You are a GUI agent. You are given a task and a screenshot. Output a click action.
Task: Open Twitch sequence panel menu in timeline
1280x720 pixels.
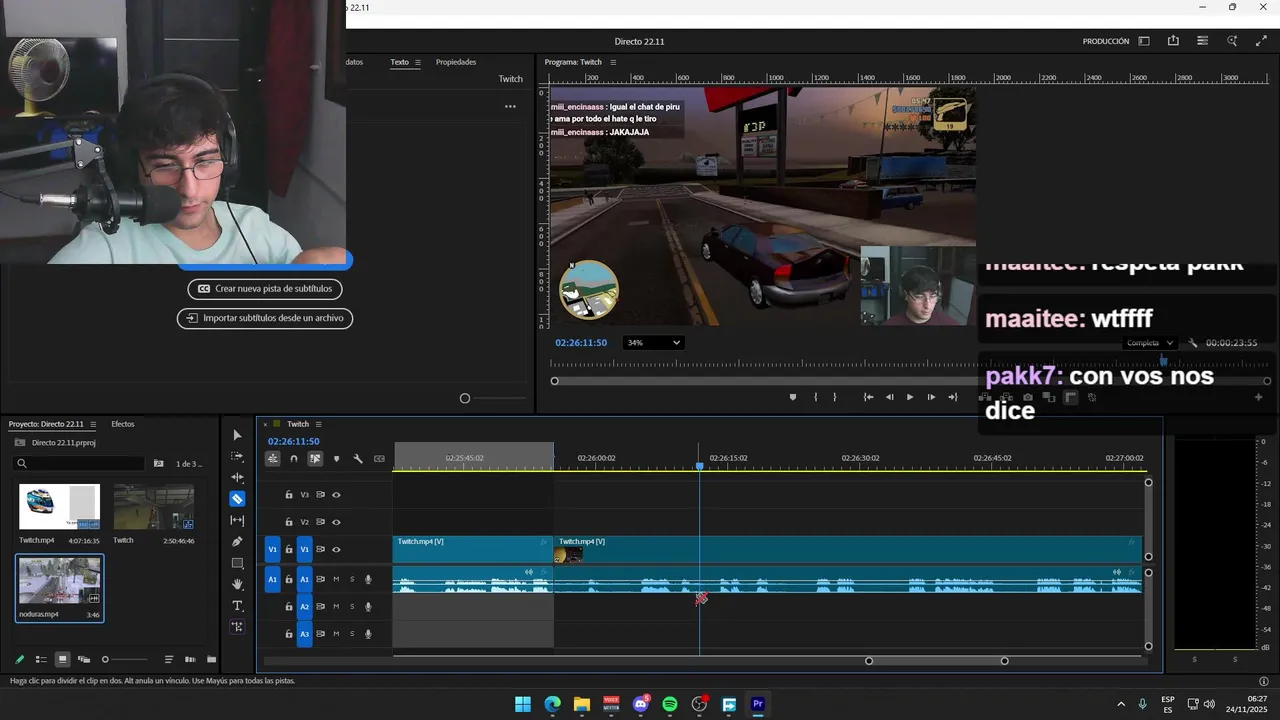tap(318, 424)
